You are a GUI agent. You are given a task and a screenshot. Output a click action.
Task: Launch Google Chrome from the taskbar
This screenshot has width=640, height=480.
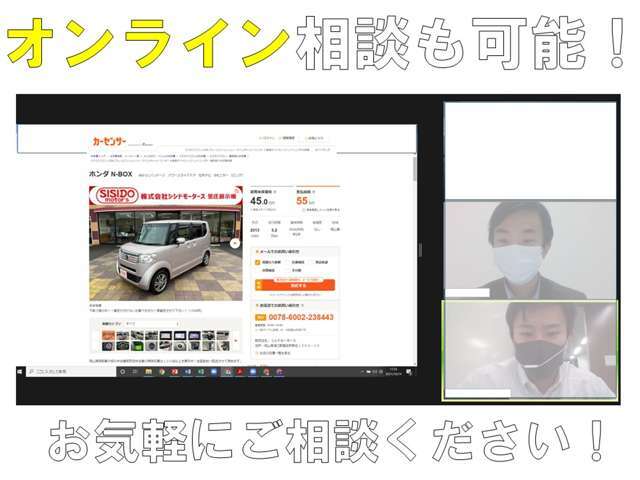[162, 372]
